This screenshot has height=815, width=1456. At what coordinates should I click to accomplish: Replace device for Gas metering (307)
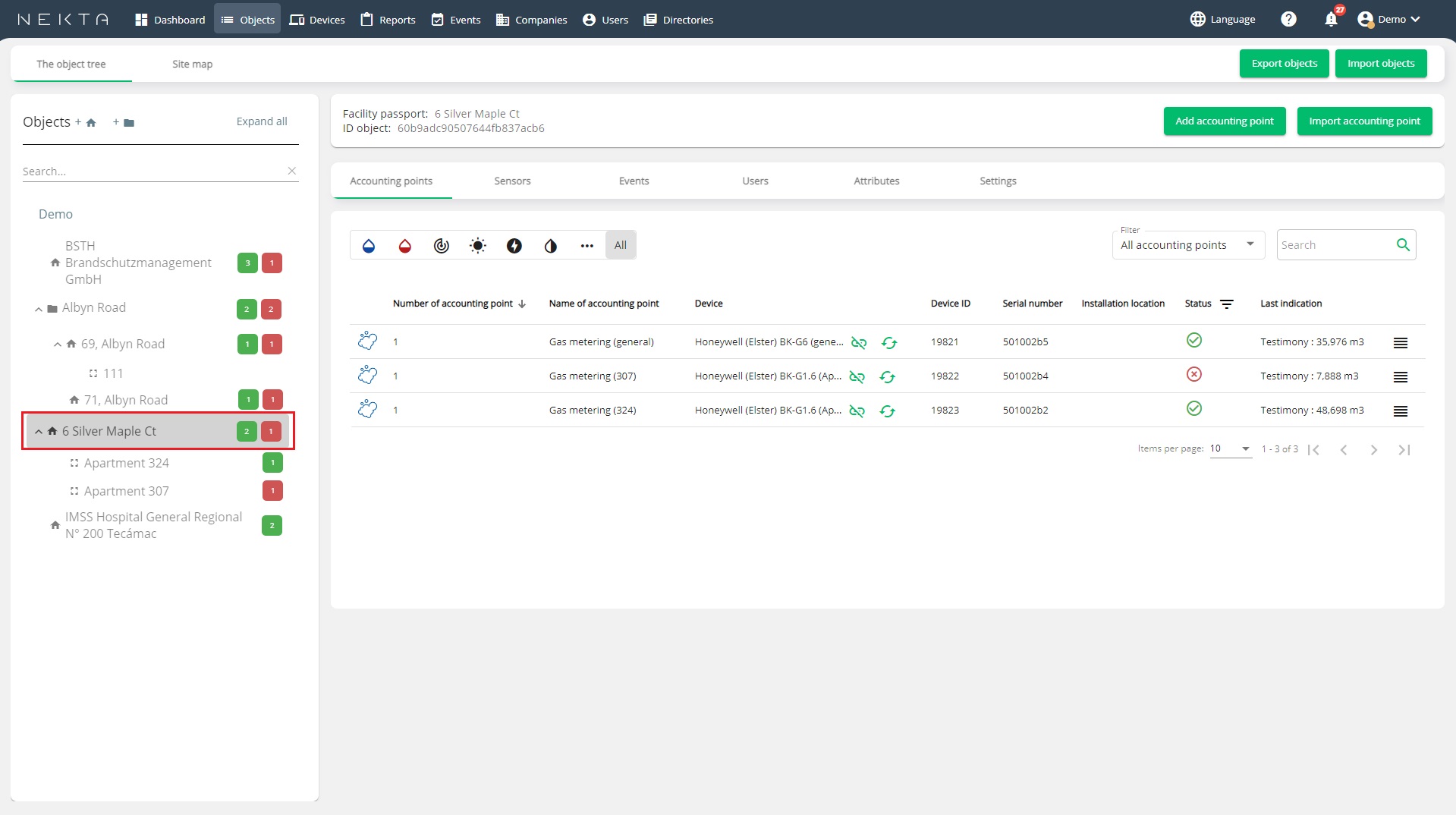pos(888,376)
